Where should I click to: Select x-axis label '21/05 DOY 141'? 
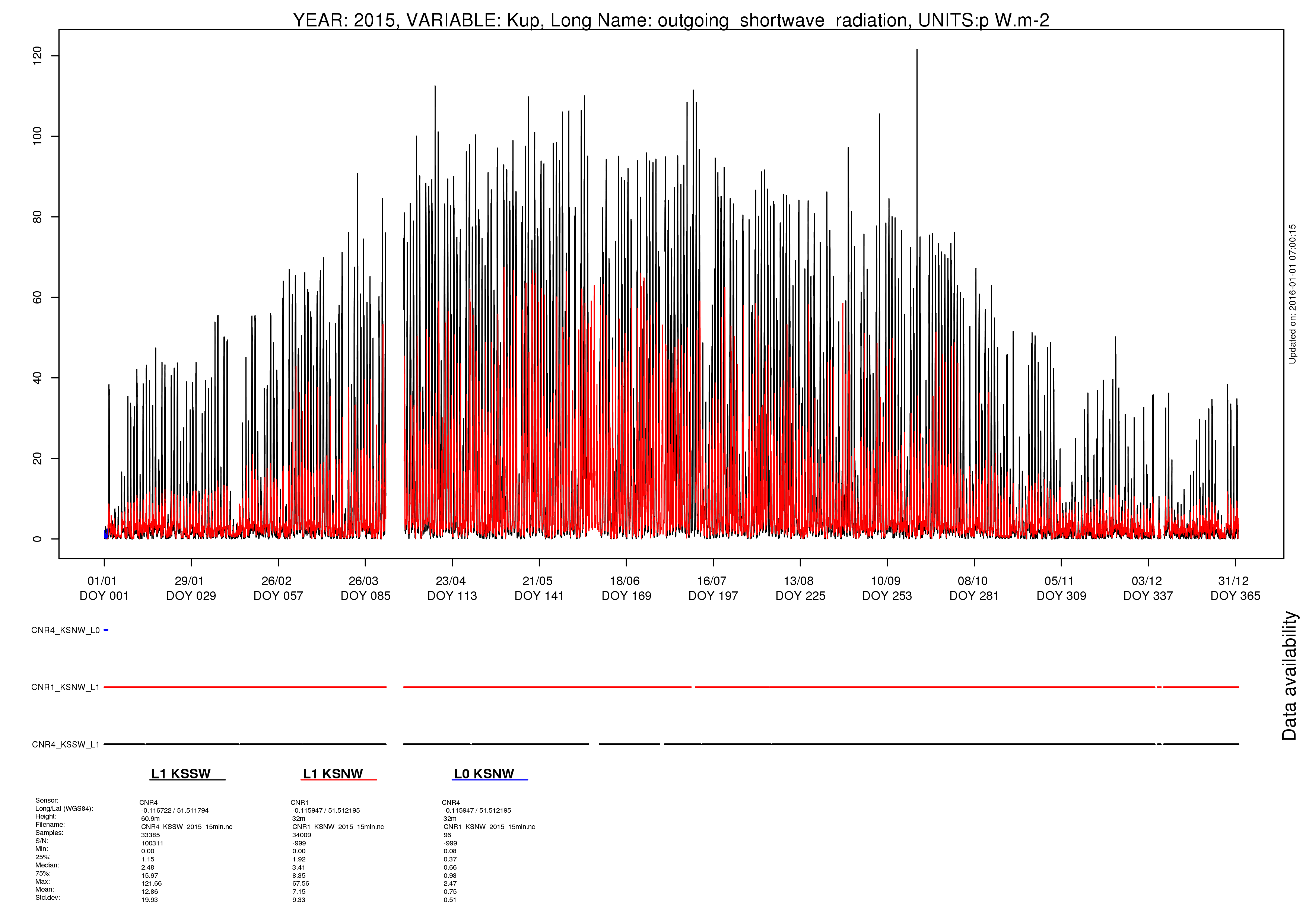click(539, 588)
